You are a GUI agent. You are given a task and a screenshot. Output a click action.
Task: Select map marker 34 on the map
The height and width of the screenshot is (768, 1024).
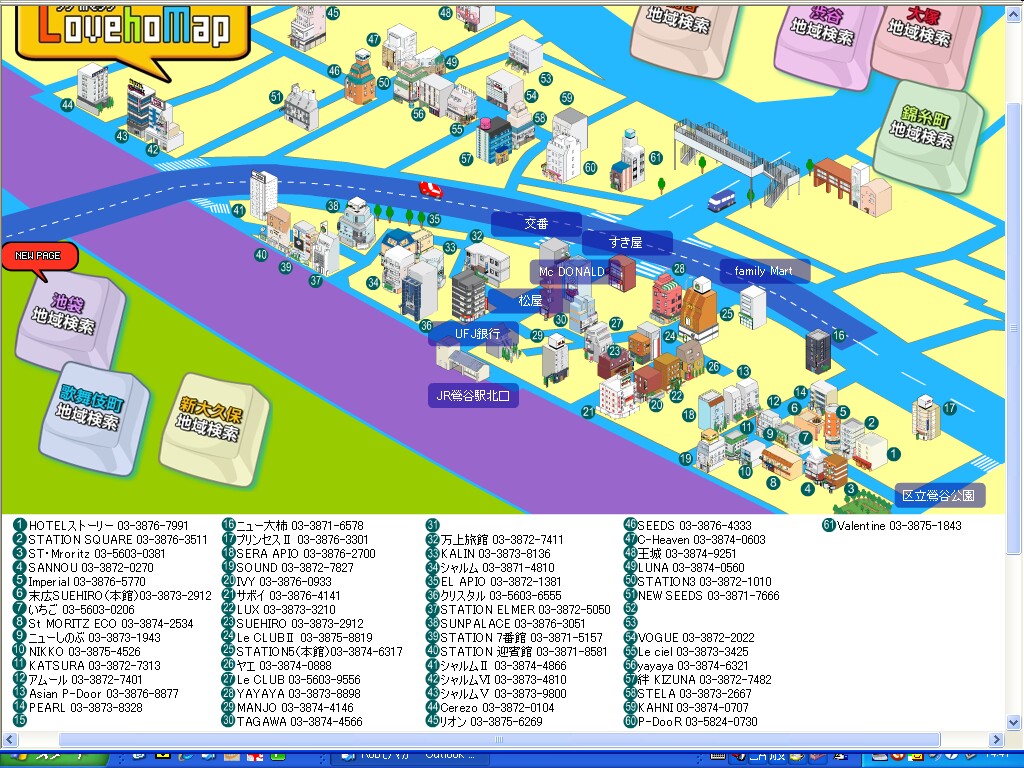coord(373,283)
